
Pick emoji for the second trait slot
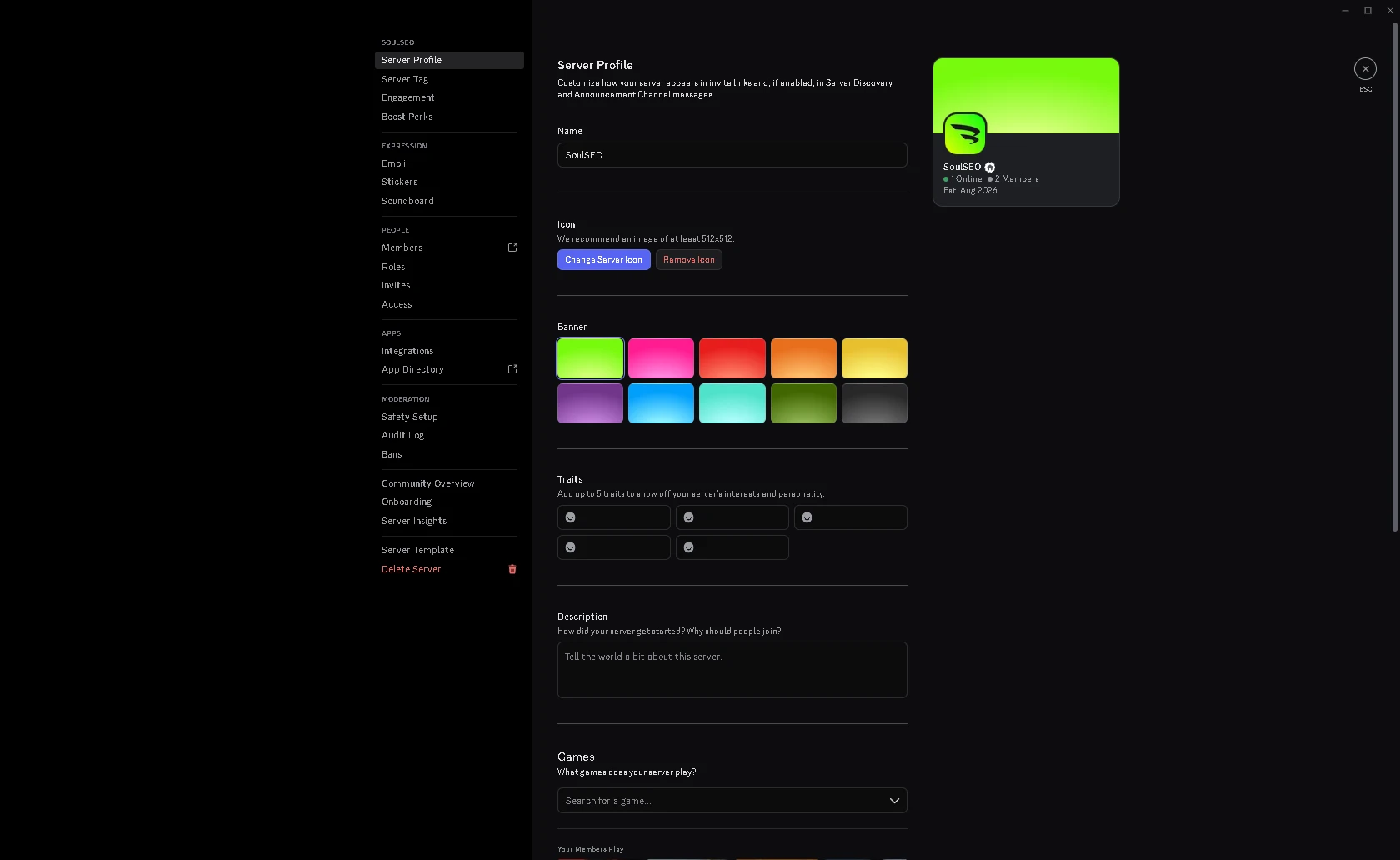689,517
